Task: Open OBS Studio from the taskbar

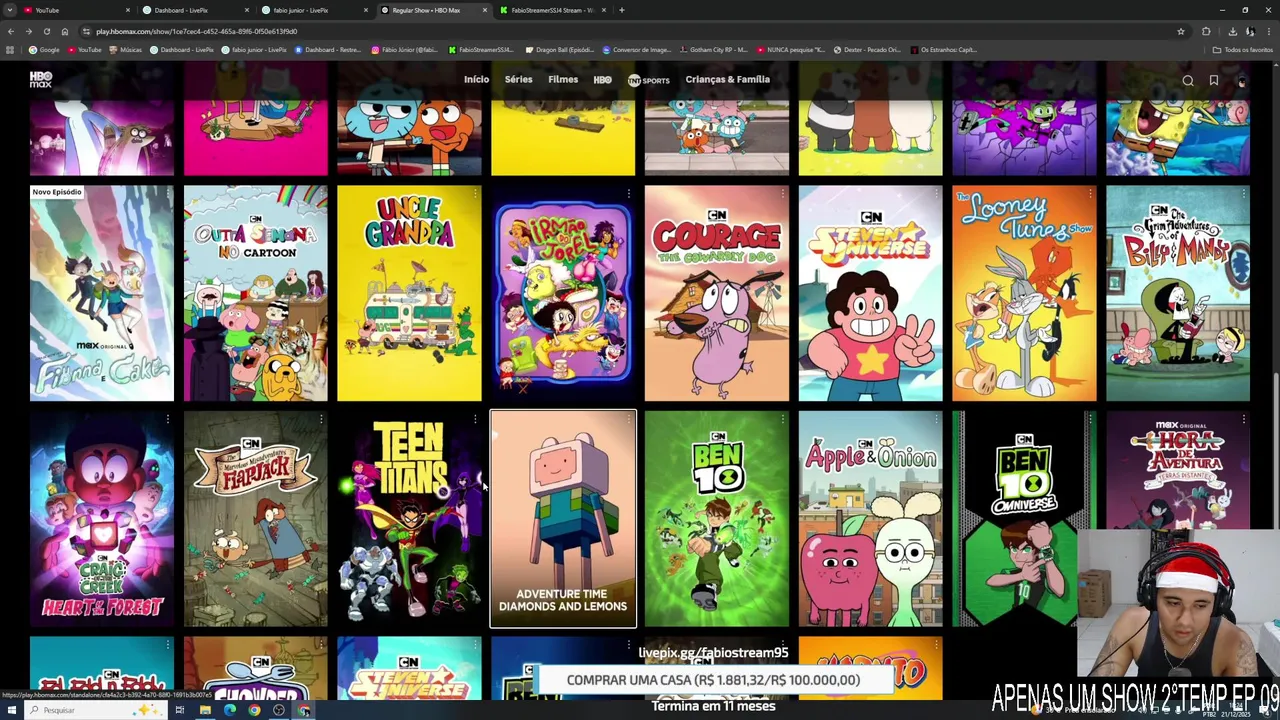Action: click(279, 710)
